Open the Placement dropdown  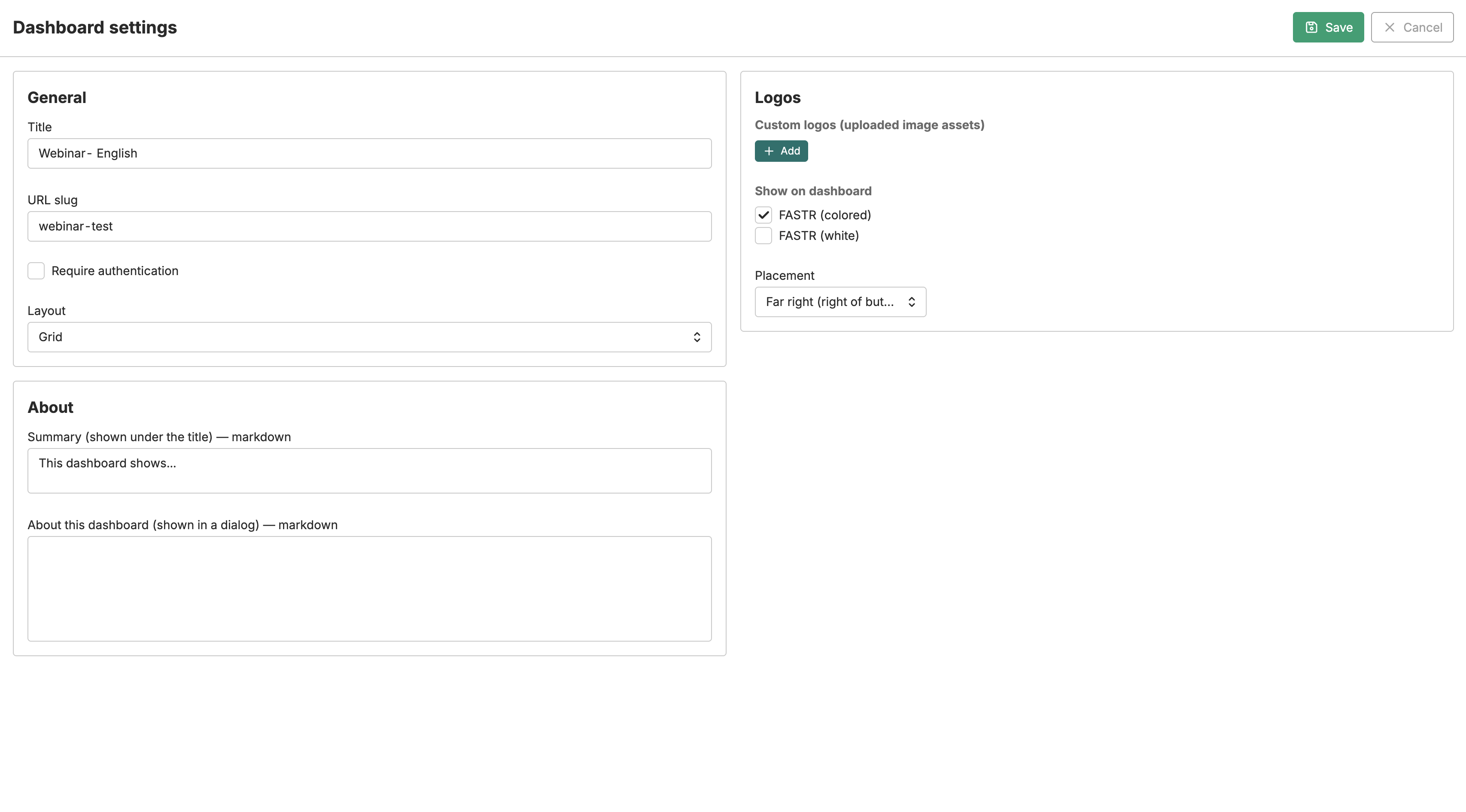(x=840, y=302)
